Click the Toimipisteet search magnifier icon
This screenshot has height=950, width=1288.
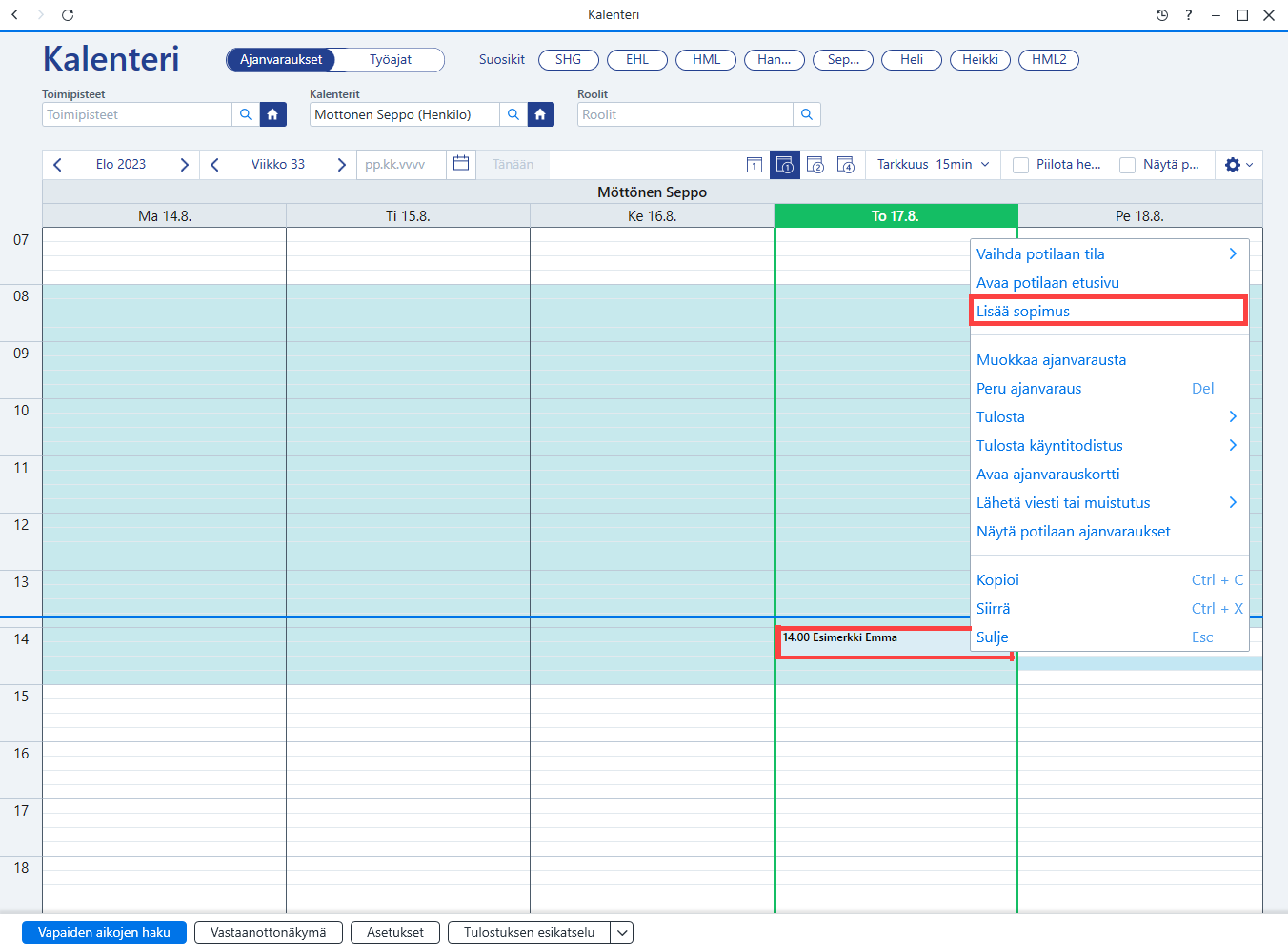[246, 114]
